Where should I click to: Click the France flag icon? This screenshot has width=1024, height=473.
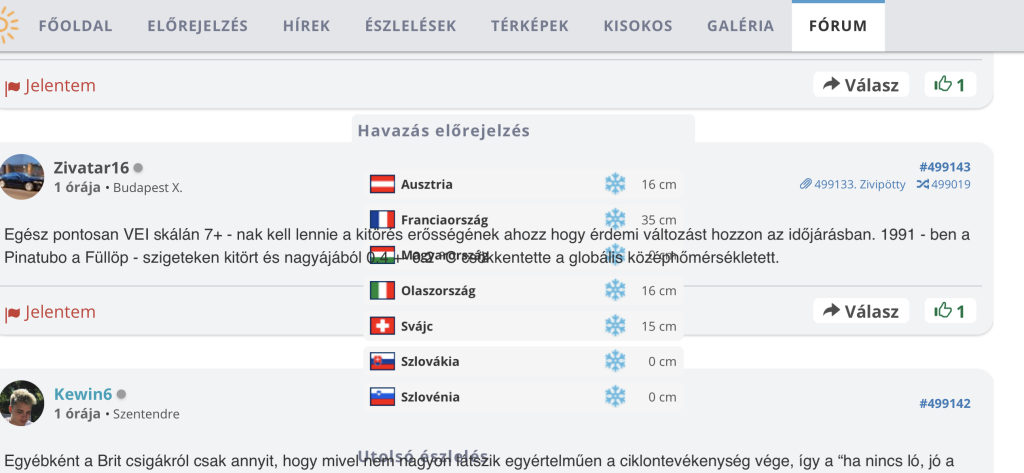pos(382,219)
